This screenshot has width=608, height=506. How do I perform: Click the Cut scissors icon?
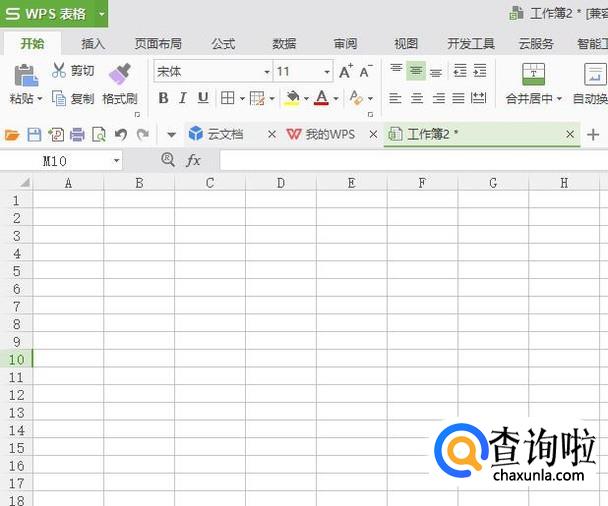pyautogui.click(x=59, y=71)
